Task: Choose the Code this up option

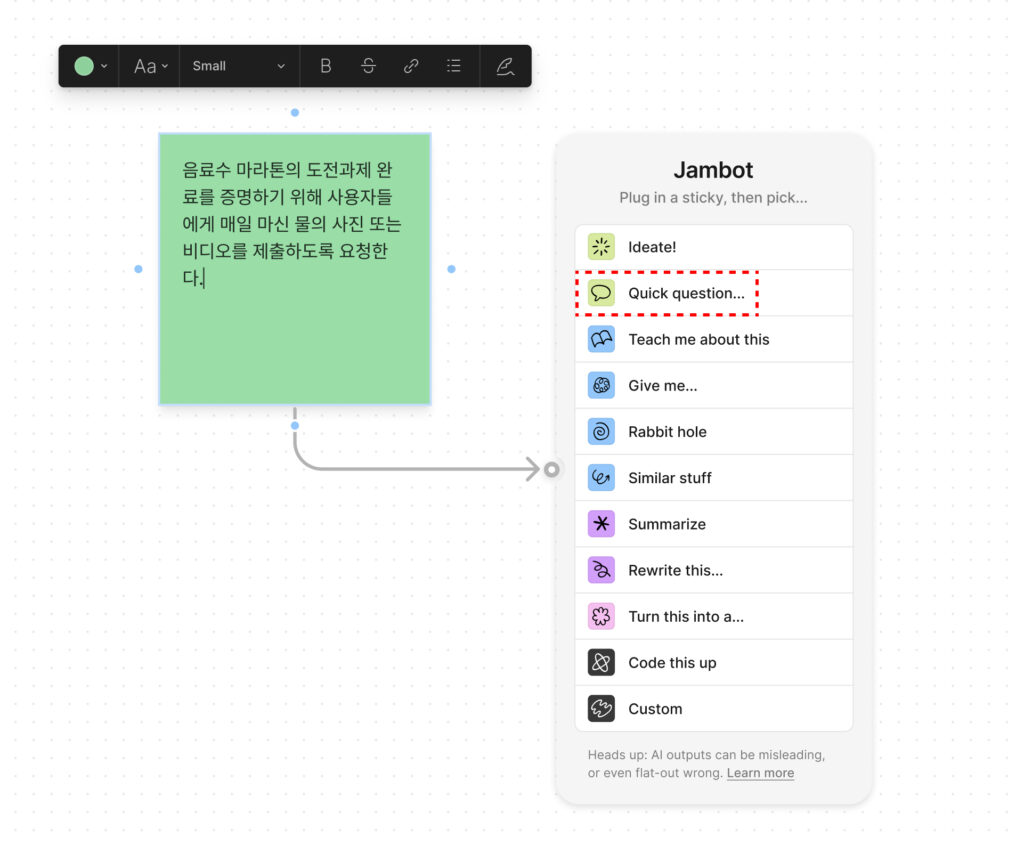Action: tap(714, 663)
